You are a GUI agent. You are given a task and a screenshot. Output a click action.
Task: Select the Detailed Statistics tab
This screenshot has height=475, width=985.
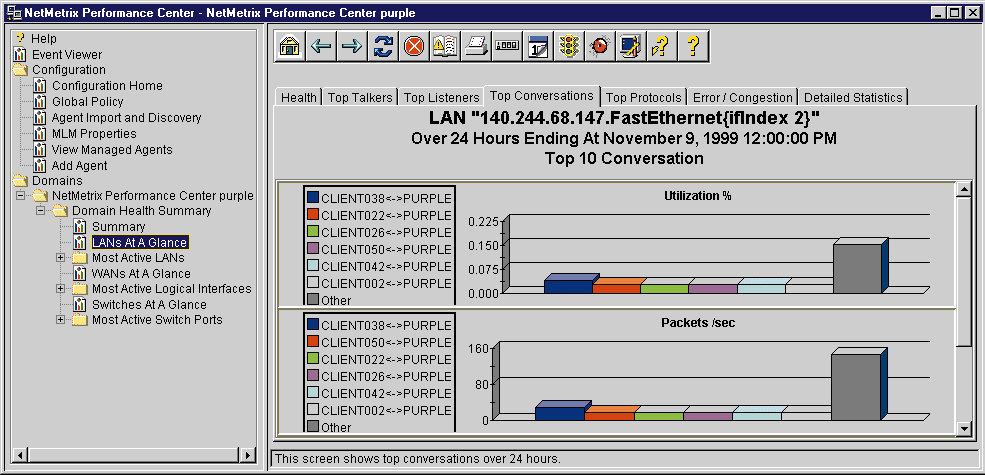coord(853,98)
